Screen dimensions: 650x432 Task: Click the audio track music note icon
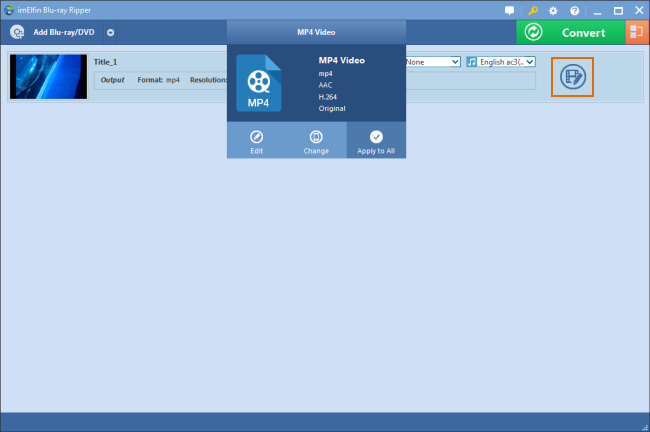pos(471,62)
